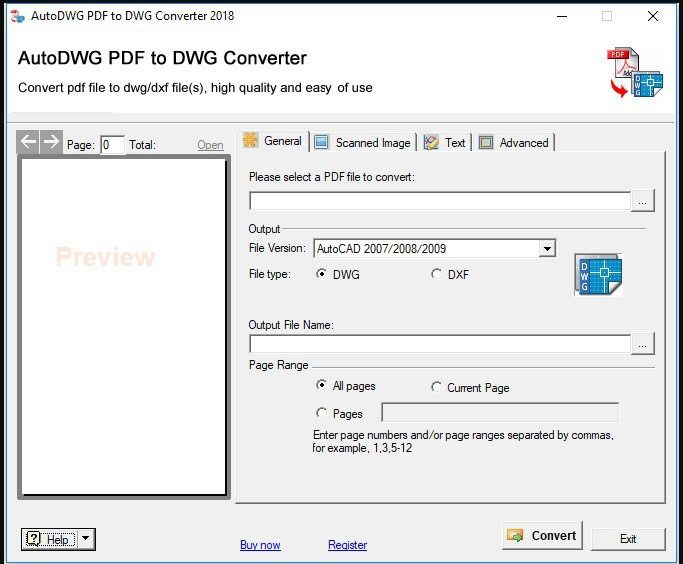This screenshot has width=683, height=564.
Task: Open the Register link
Action: 347,544
